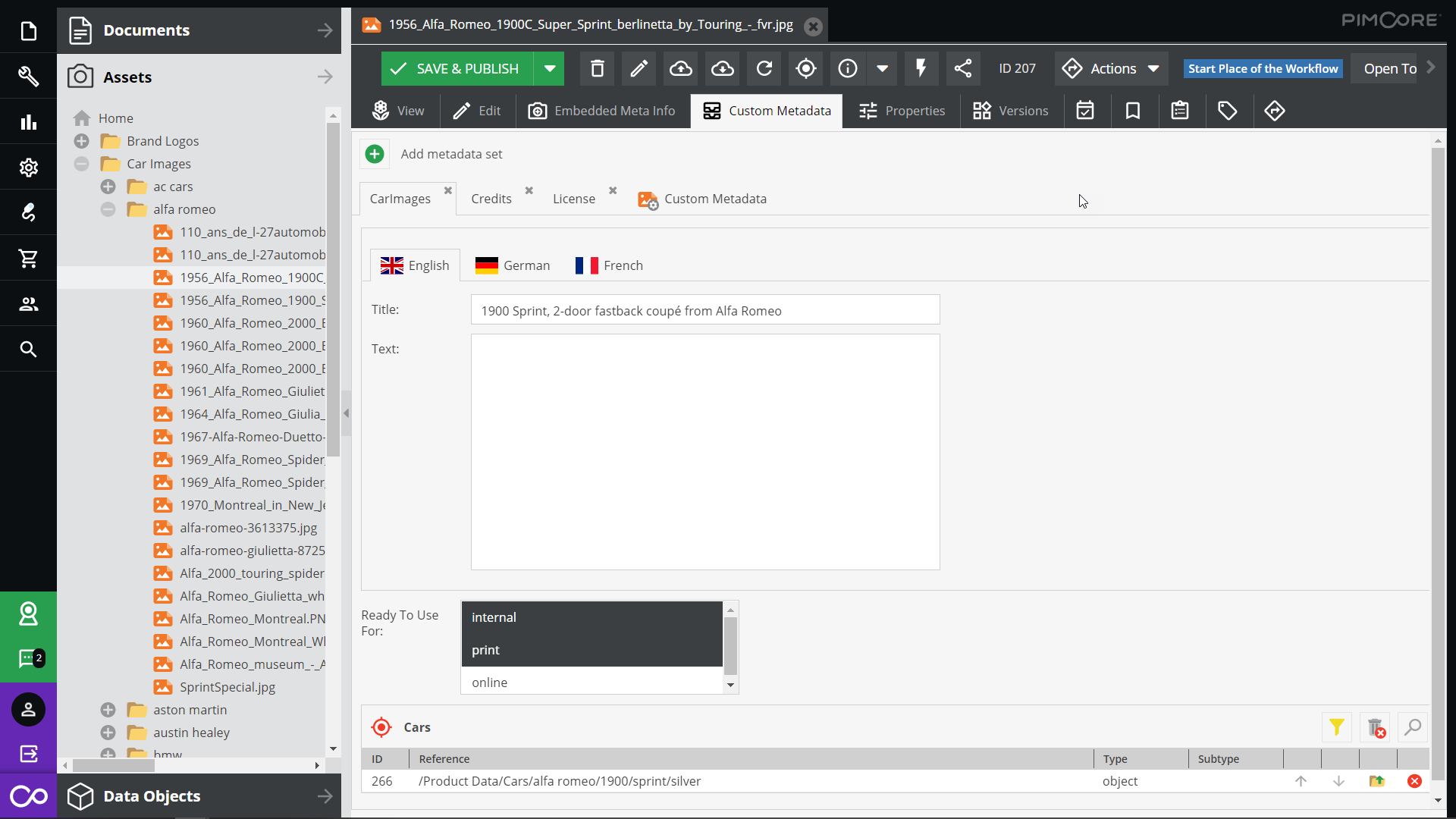Open the Properties tab
1456x819 pixels.
[902, 111]
